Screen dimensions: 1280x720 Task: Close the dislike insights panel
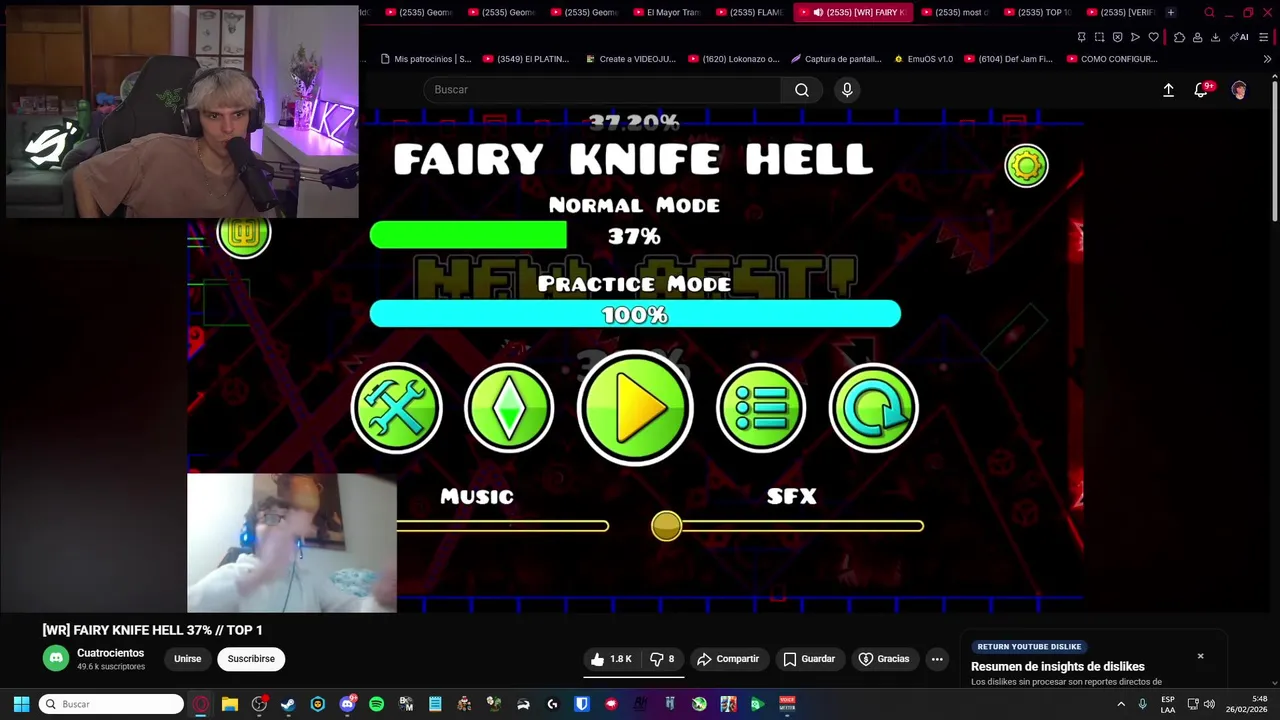click(x=1200, y=656)
